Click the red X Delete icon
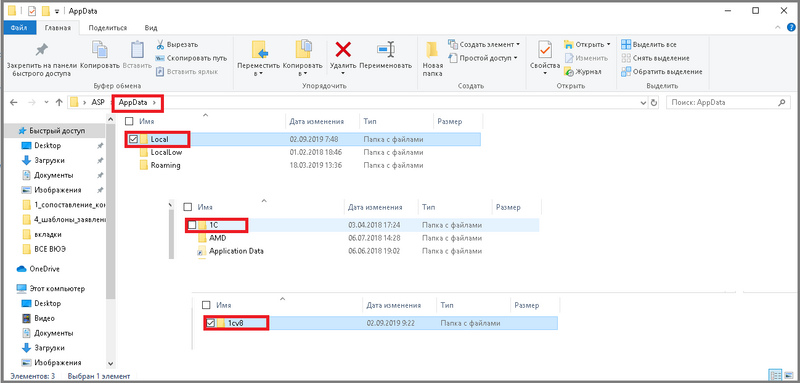This screenshot has height=383, width=800. [343, 49]
